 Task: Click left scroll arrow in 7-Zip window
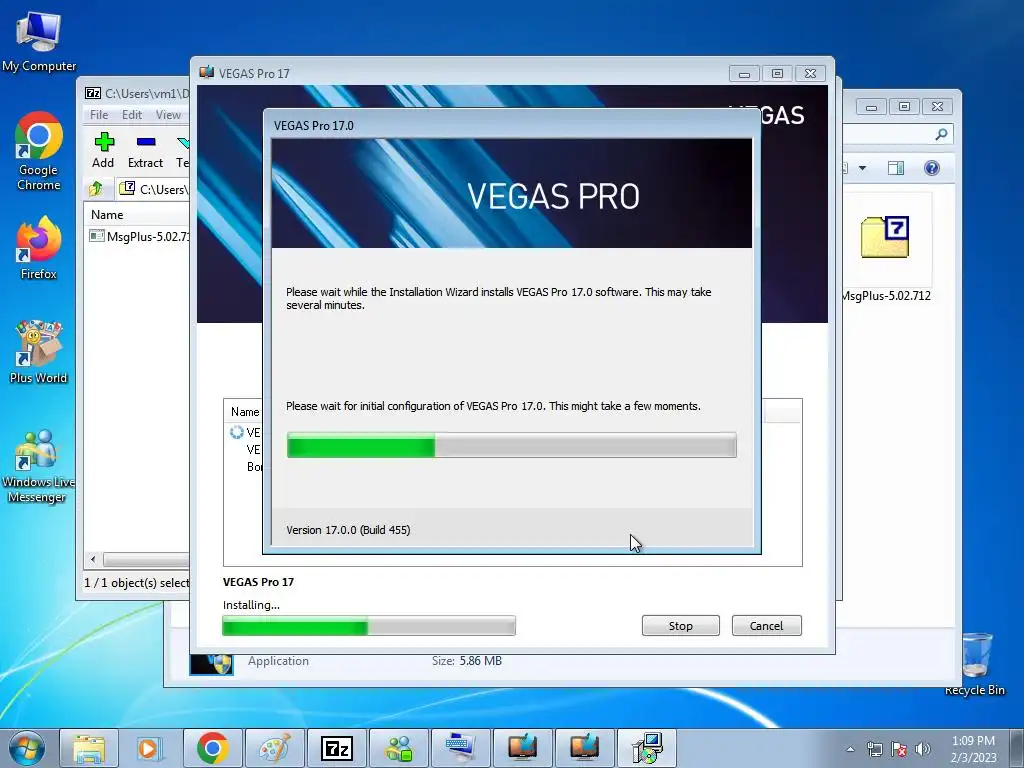(x=93, y=560)
